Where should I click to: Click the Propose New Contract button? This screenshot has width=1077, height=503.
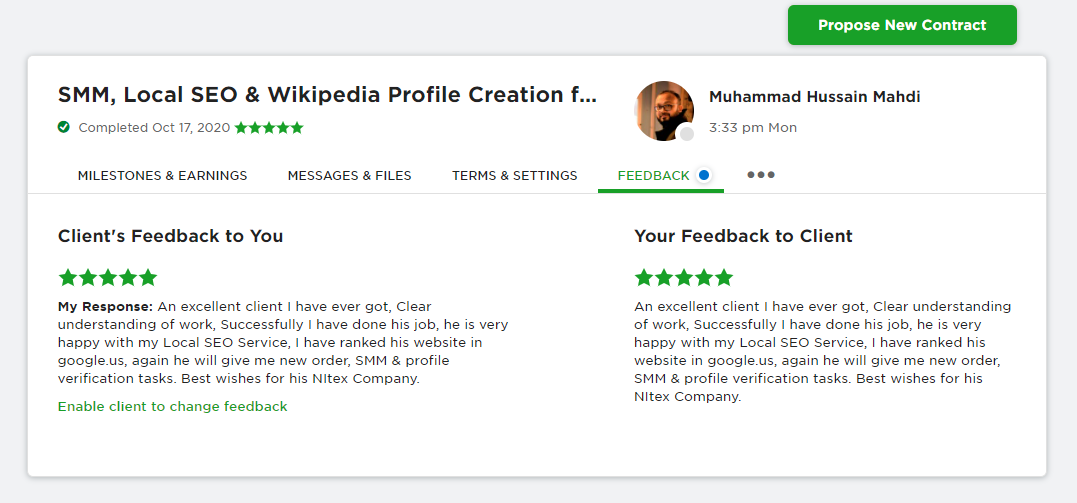901,25
